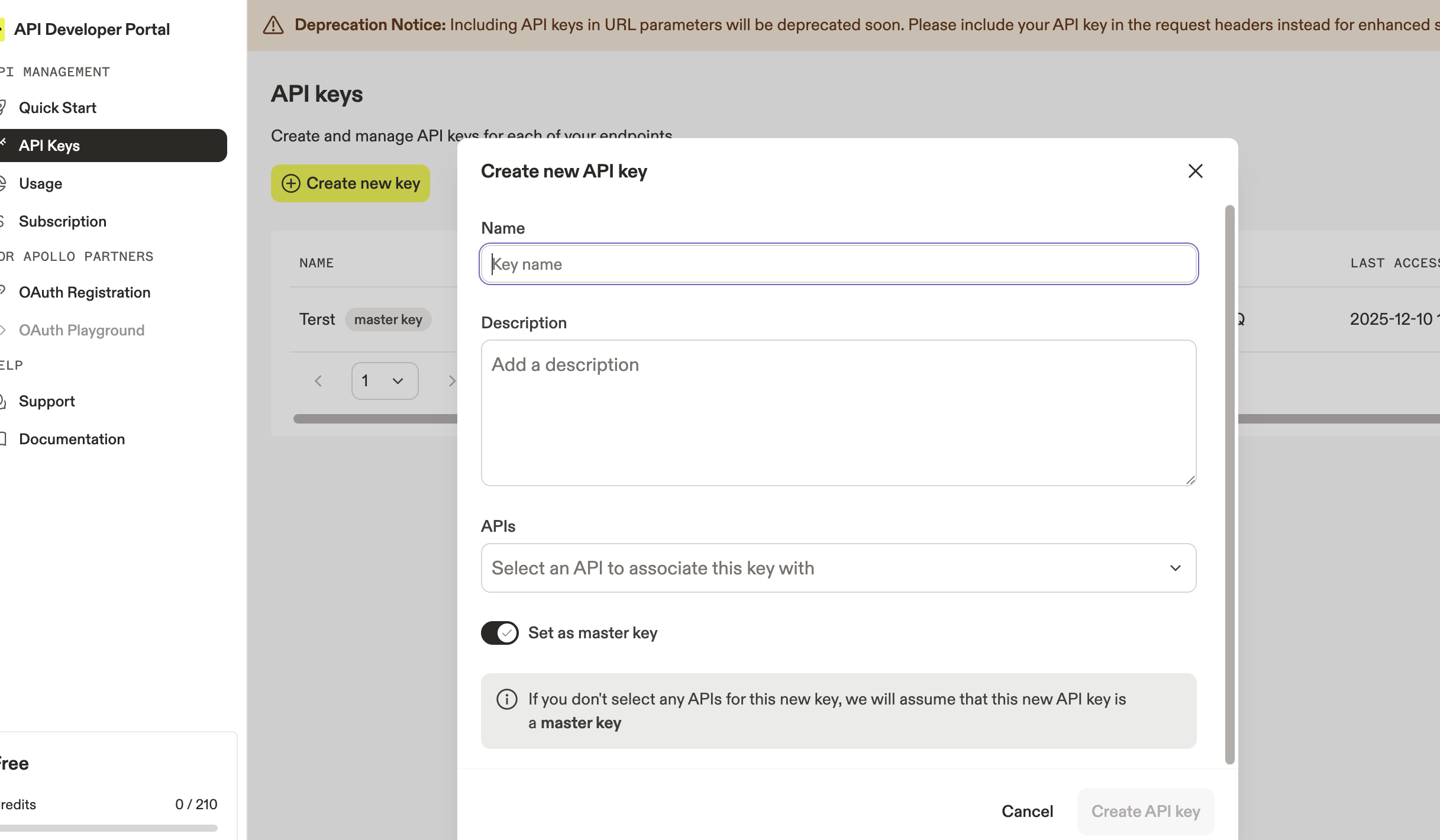Open Quick Start in sidebar
The height and width of the screenshot is (840, 1440).
pyautogui.click(x=57, y=108)
